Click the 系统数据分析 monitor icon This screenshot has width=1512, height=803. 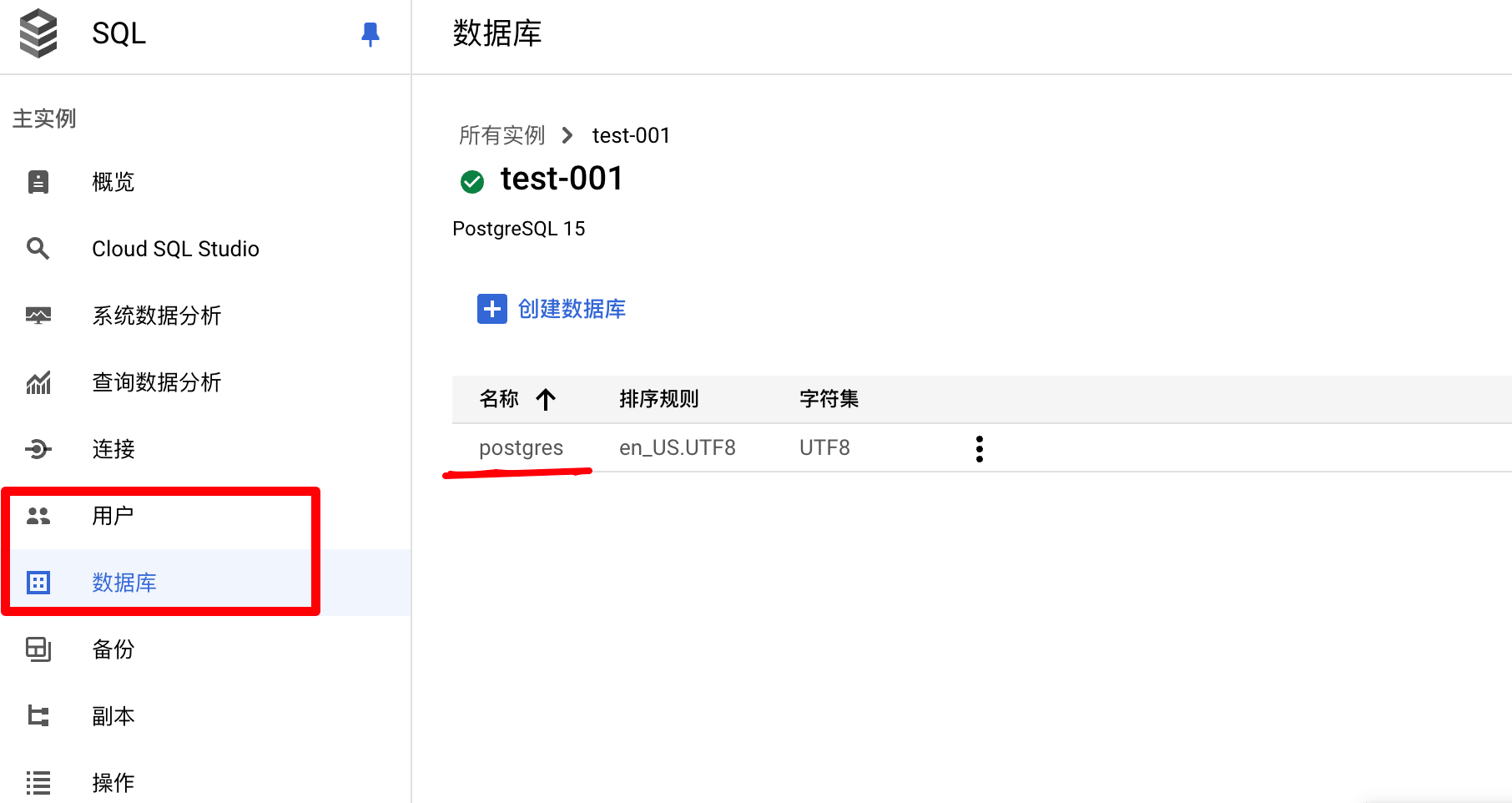point(38,316)
